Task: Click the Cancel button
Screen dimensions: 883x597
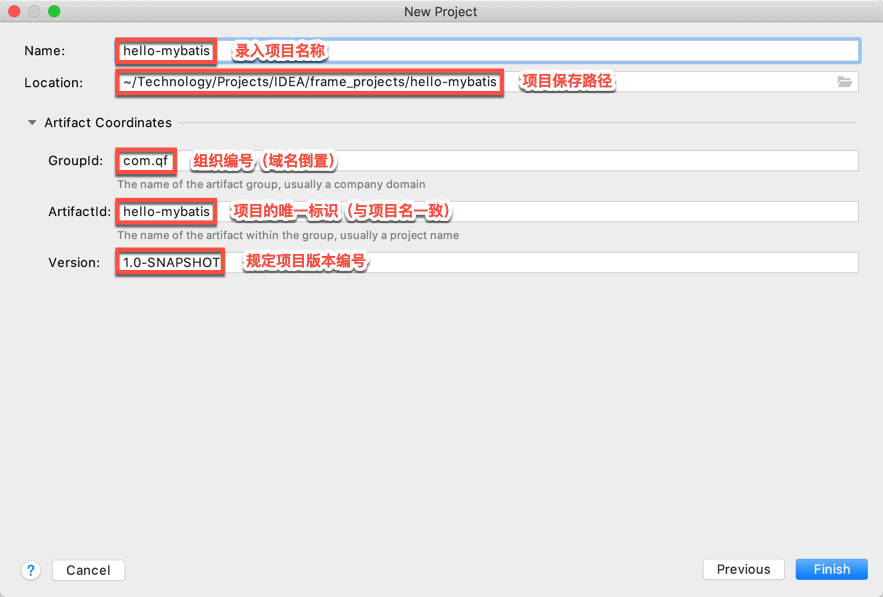Action: pos(88,570)
